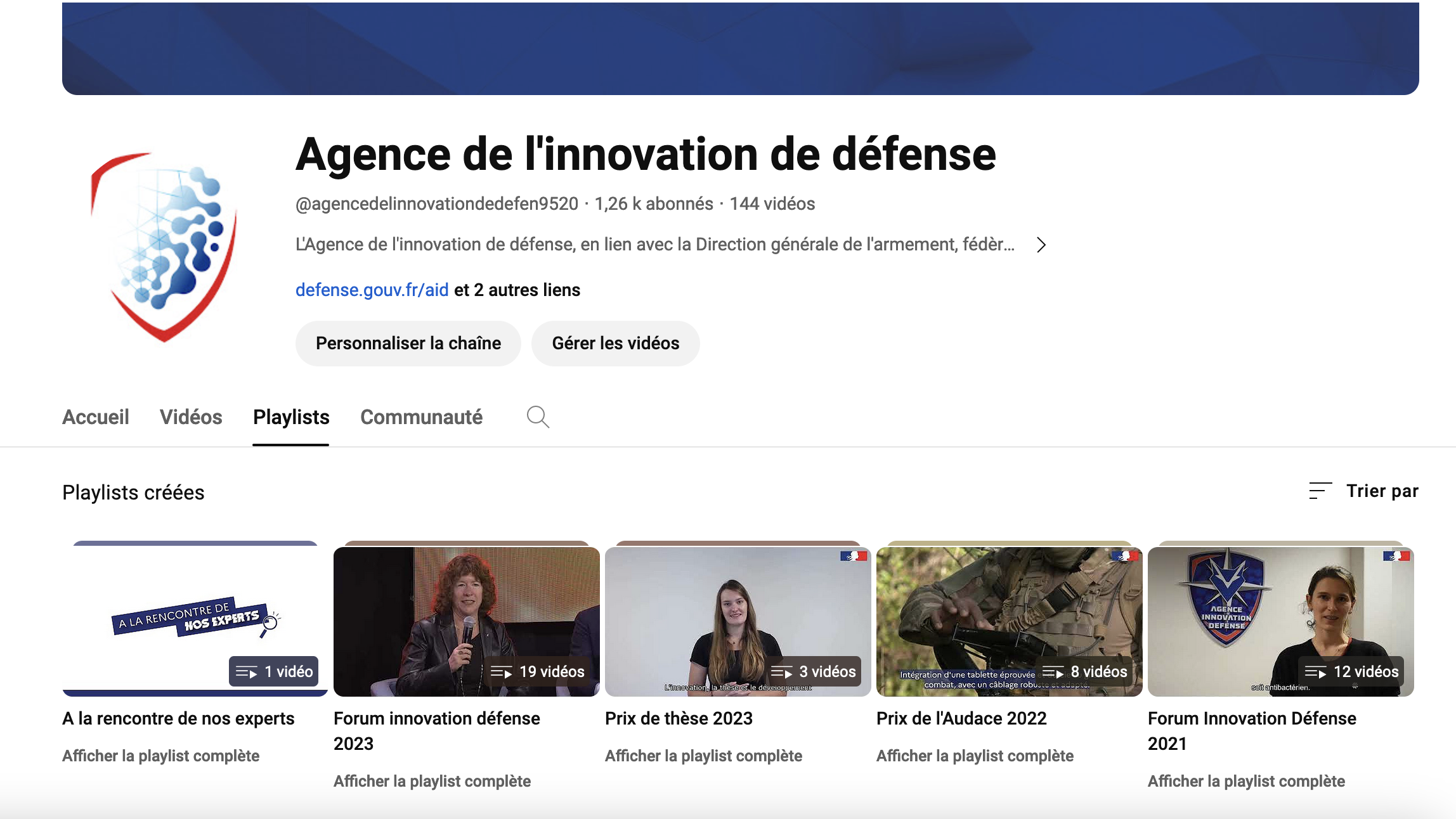Afficher la playlist complète under A la rencontre
Viewport: 1456px width, 819px height.
pos(161,756)
